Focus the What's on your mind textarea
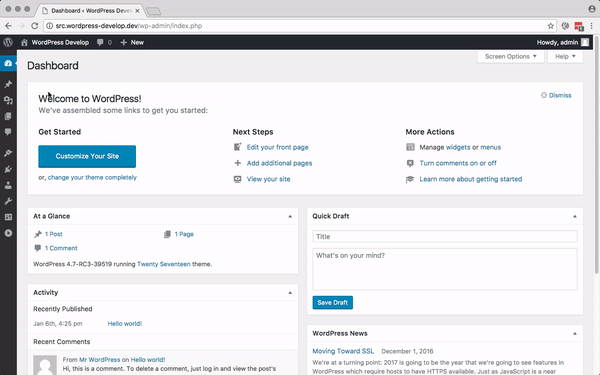Image resolution: width=600 pixels, height=375 pixels. pos(445,269)
